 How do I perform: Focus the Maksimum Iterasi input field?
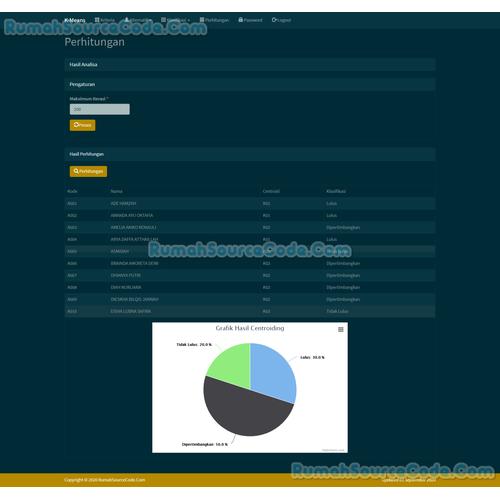point(100,109)
